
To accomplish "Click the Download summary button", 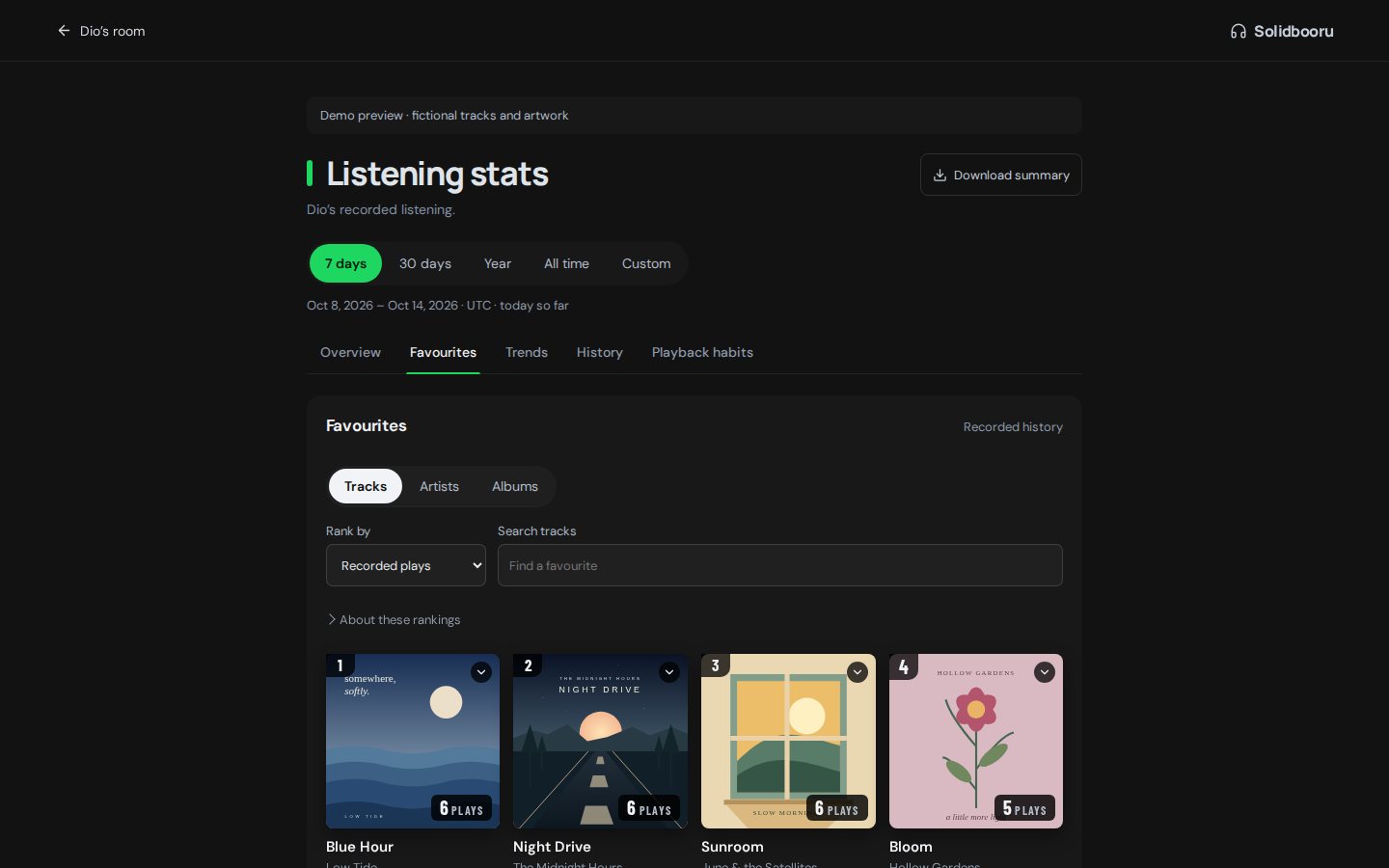I will point(1001,175).
